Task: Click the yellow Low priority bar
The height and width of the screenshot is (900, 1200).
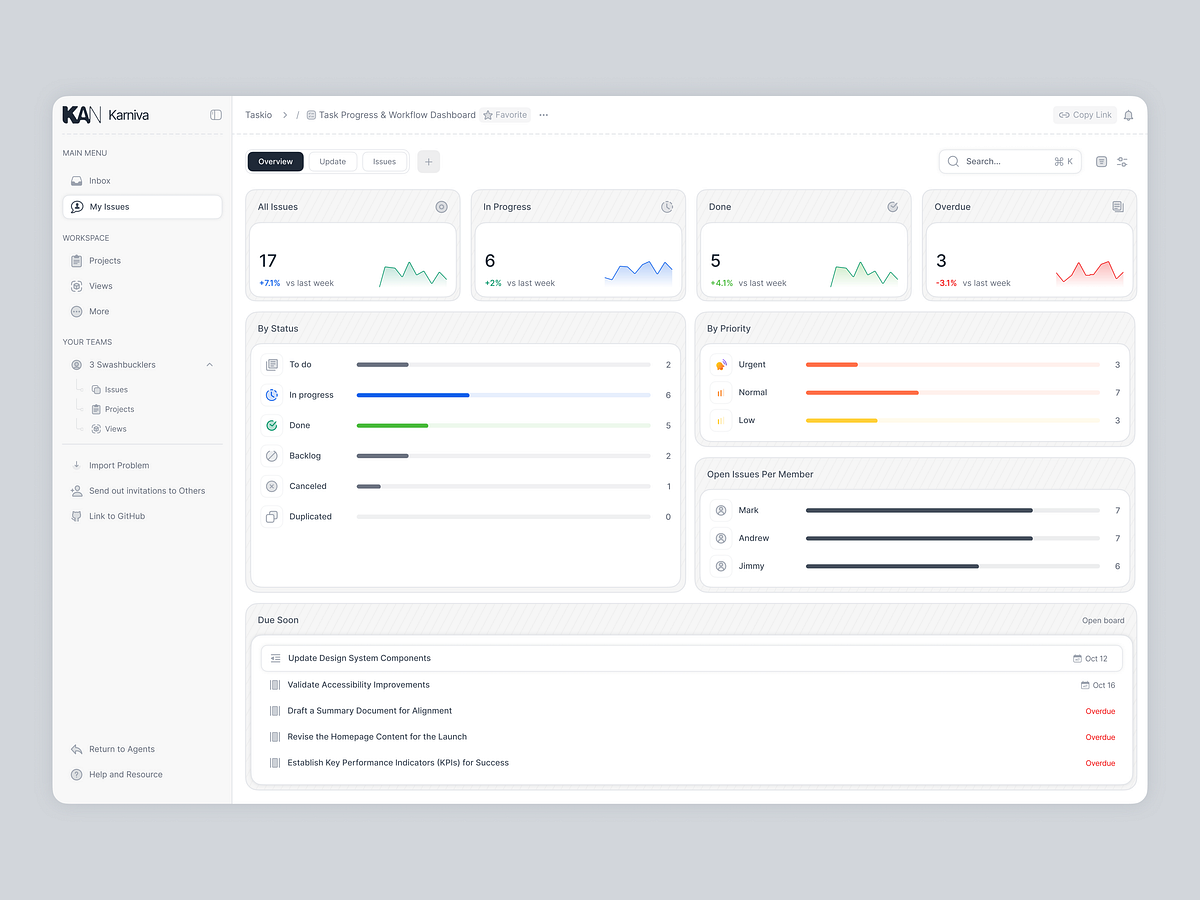Action: tap(841, 421)
